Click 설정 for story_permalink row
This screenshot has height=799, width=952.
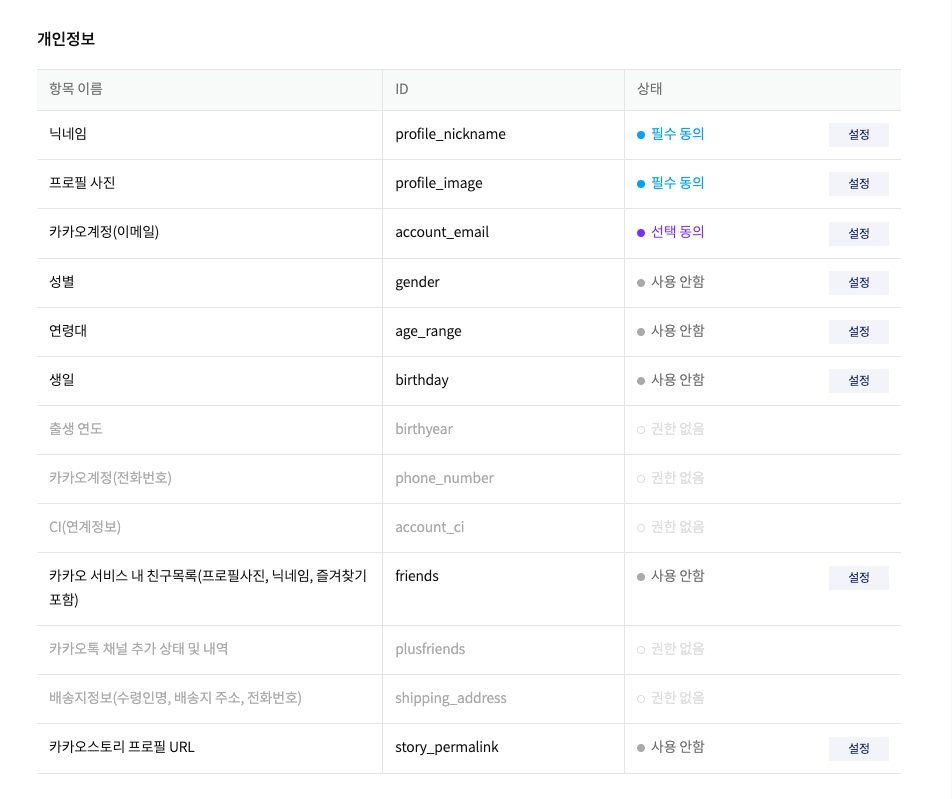coord(858,749)
